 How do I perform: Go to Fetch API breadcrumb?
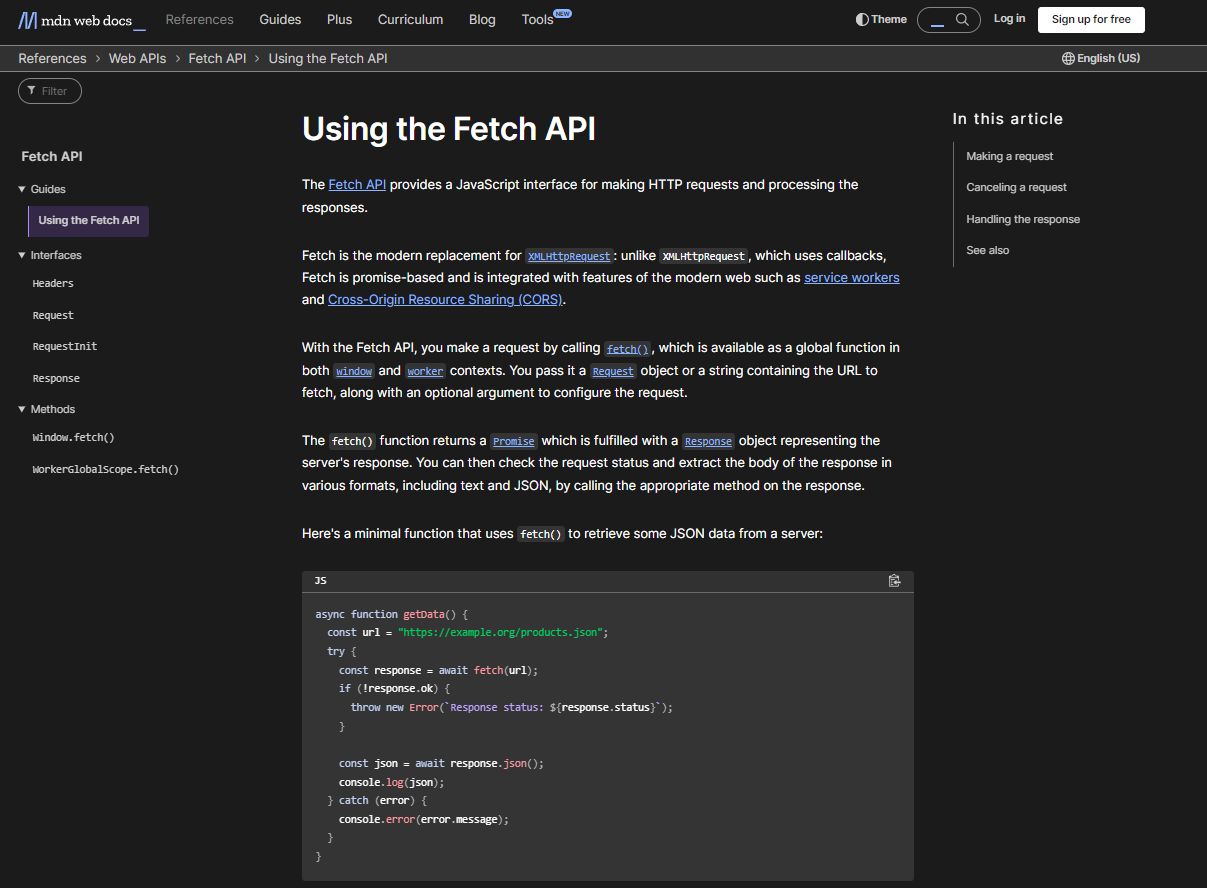[218, 58]
